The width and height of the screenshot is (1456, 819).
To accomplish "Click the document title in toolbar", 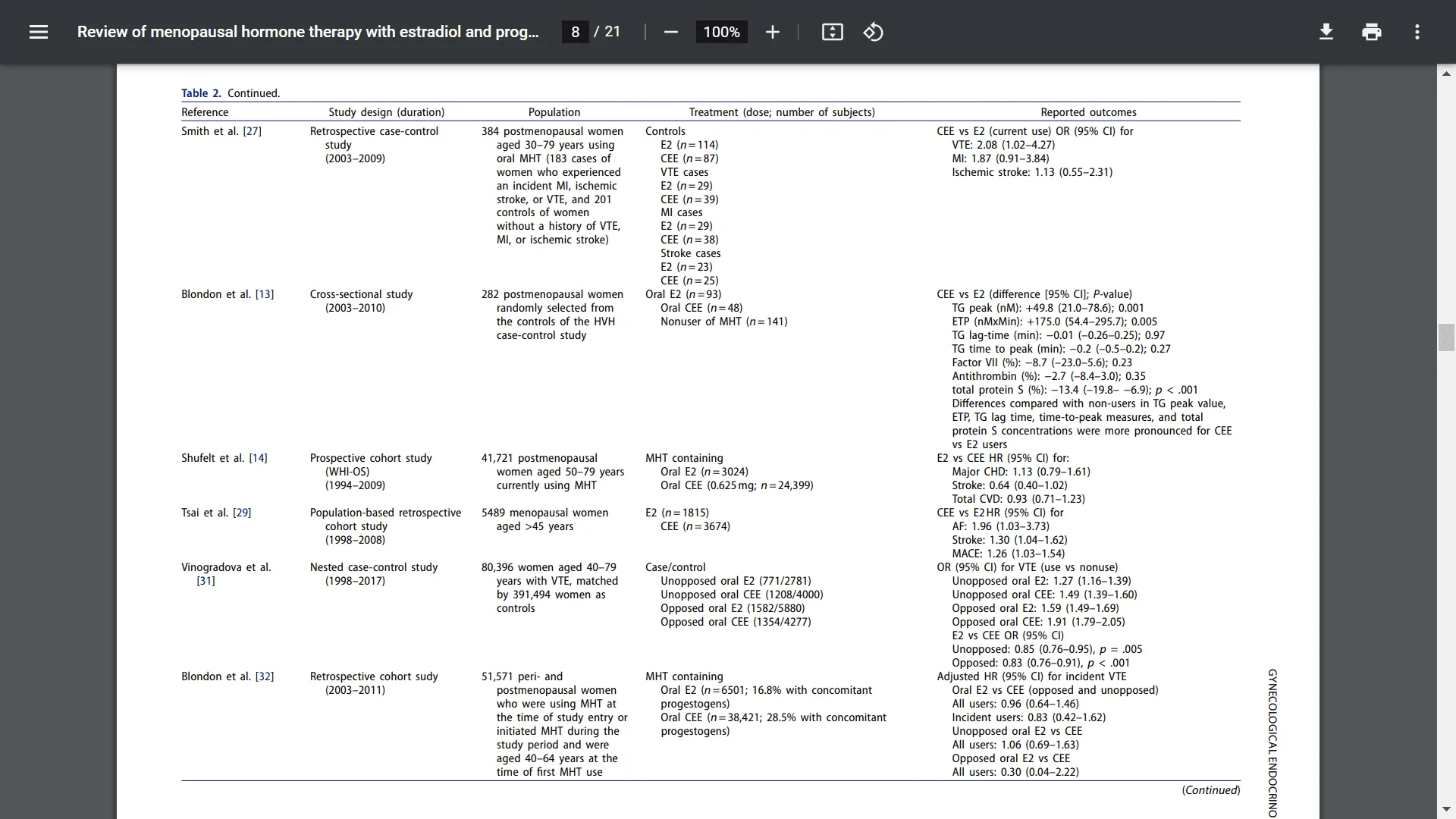I will point(308,32).
